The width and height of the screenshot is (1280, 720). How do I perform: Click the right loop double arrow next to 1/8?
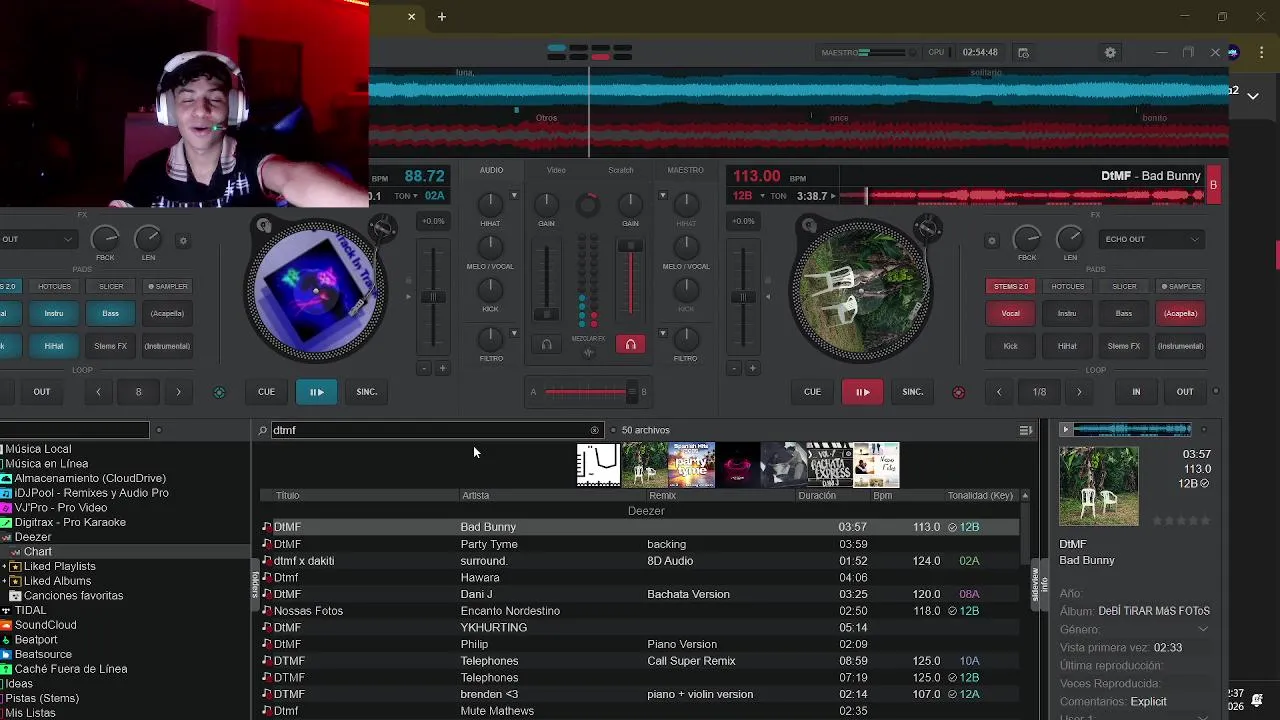(x=1079, y=392)
